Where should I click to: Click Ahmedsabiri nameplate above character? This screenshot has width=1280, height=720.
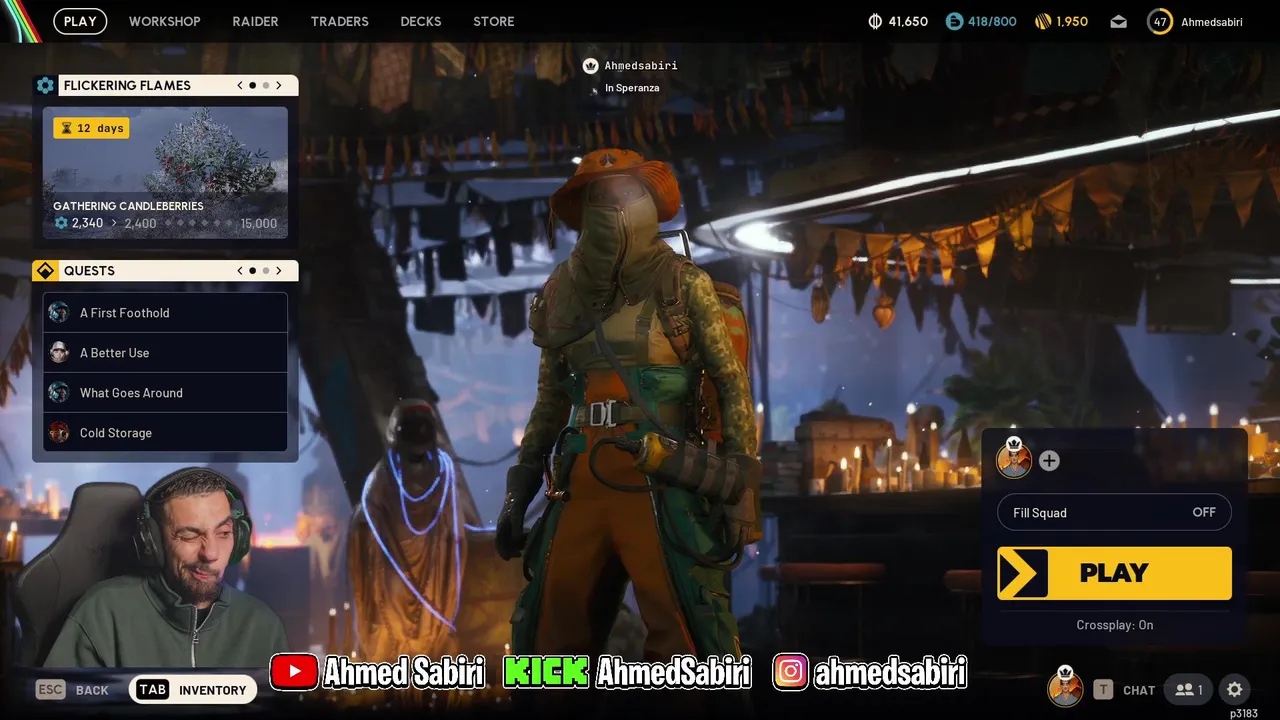[641, 66]
